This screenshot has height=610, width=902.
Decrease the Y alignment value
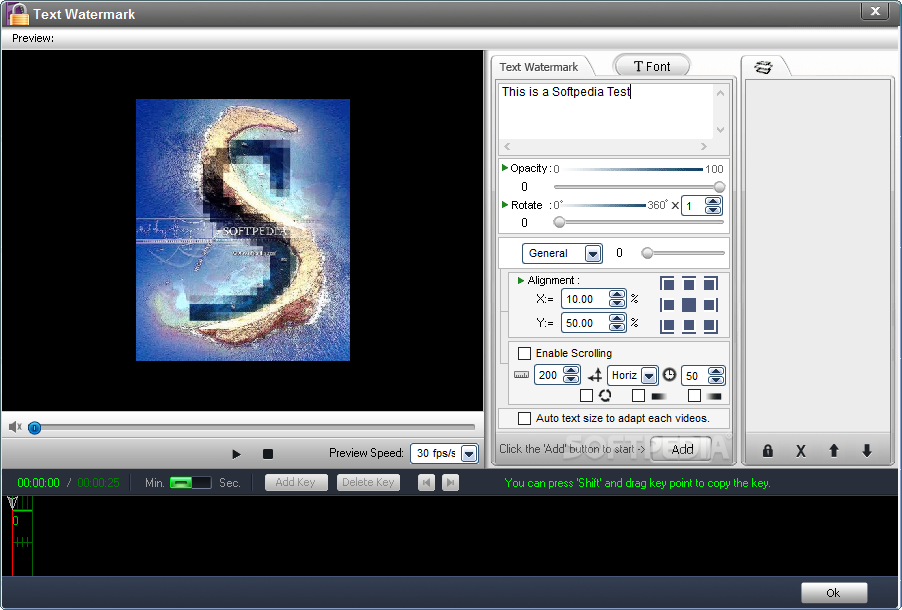click(617, 327)
